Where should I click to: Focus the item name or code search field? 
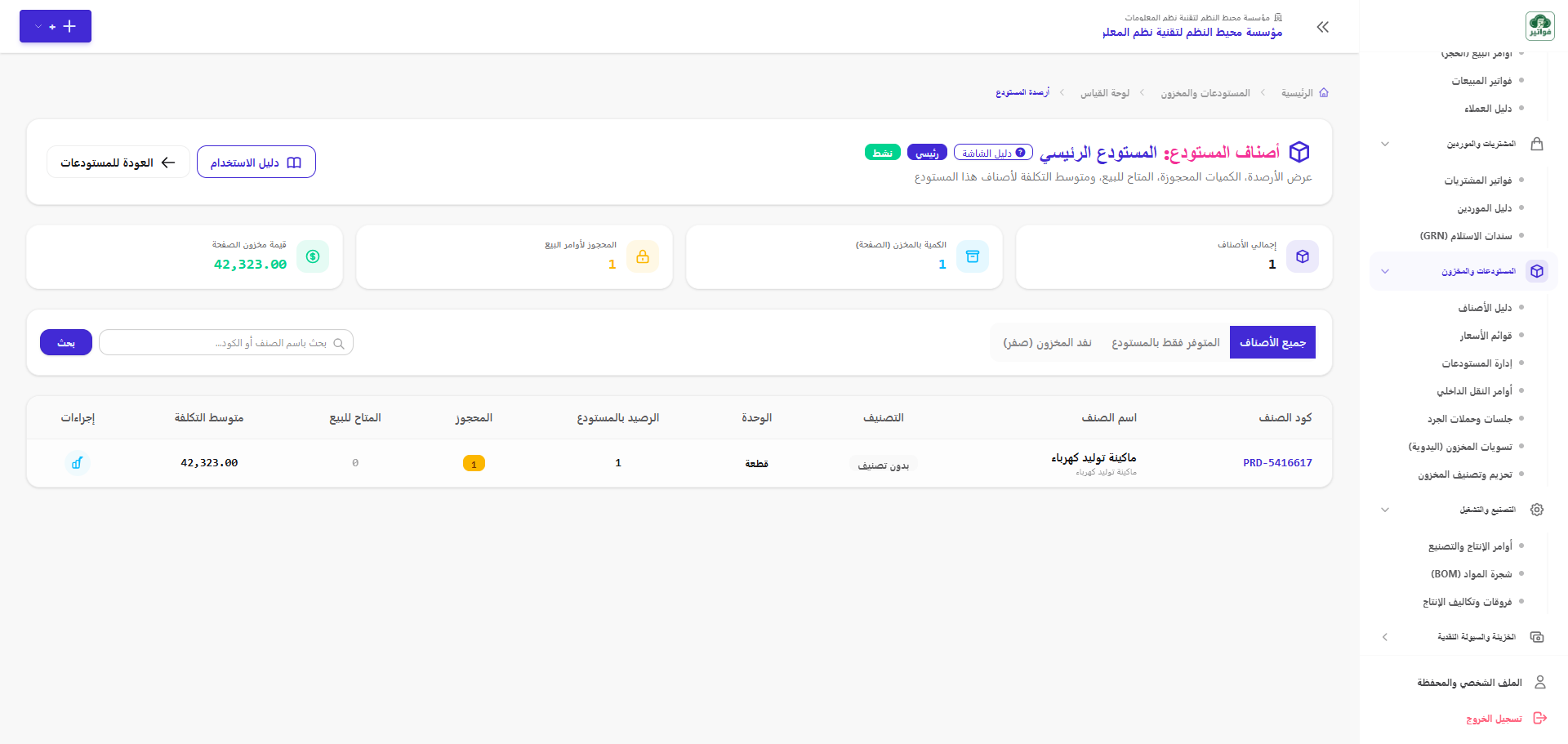(x=226, y=342)
